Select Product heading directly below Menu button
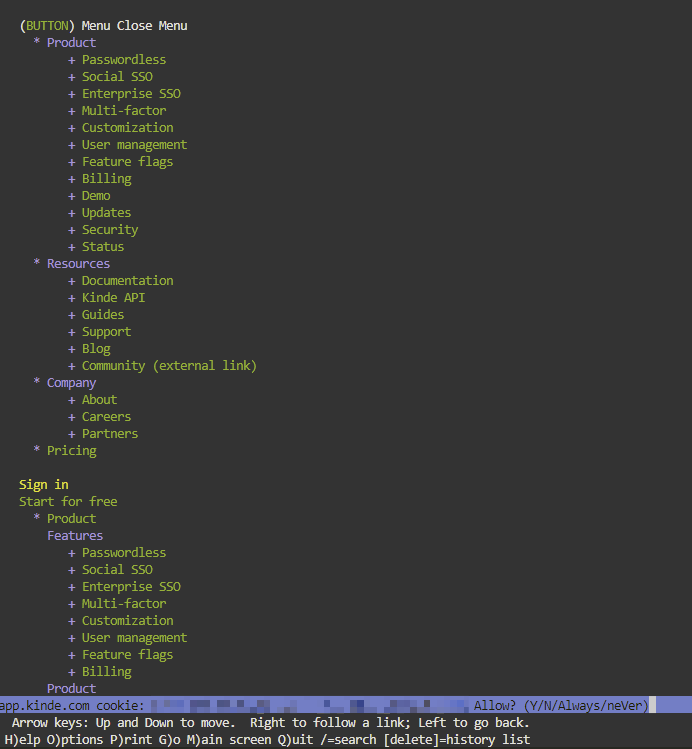 tap(71, 43)
